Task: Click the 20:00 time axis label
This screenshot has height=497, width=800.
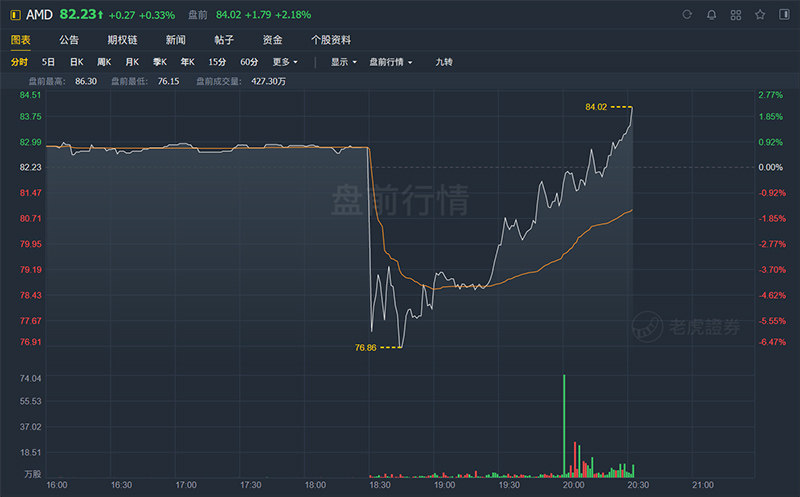Action: coord(573,485)
